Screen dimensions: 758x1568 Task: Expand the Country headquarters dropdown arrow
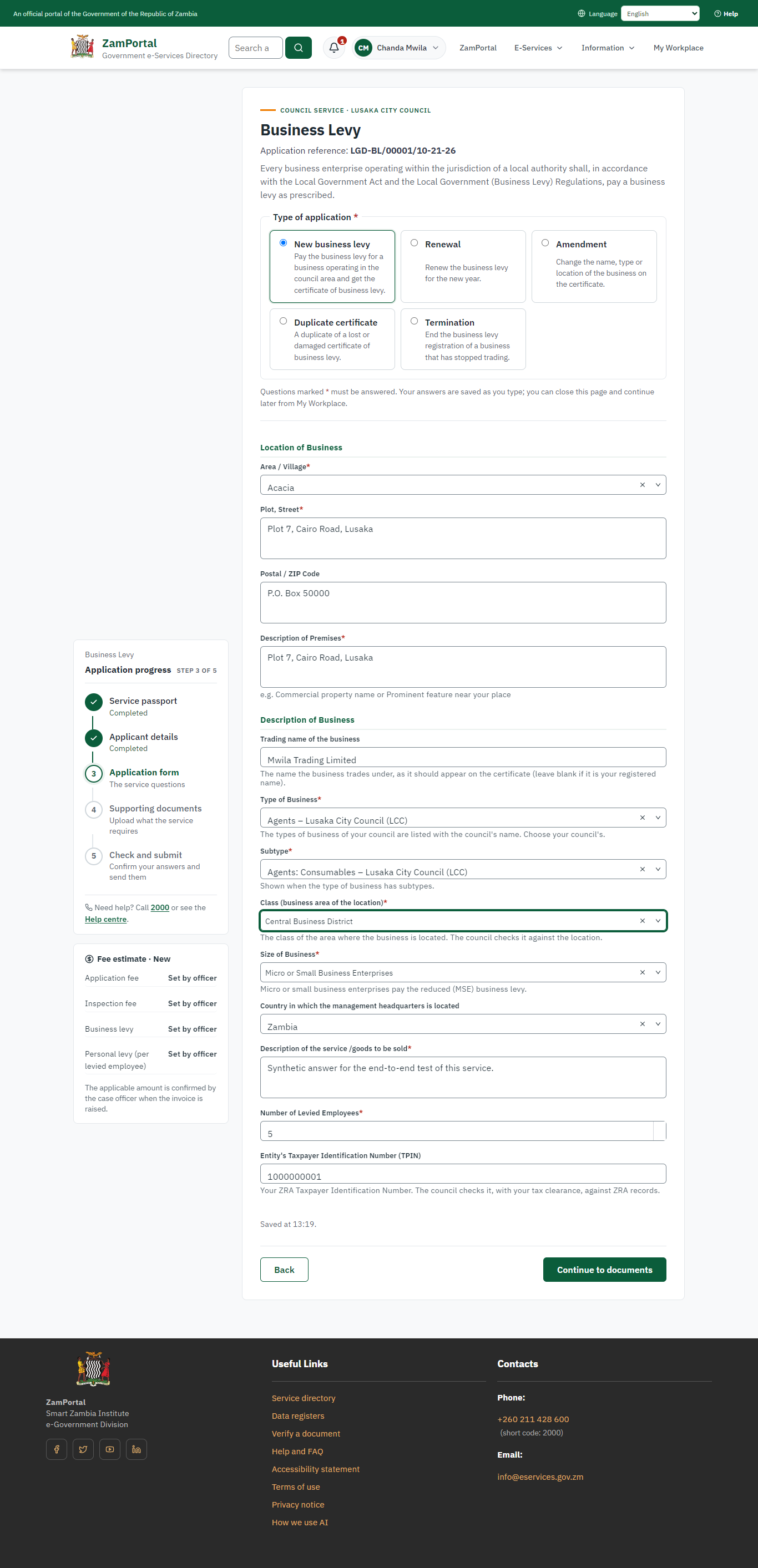click(x=658, y=1024)
